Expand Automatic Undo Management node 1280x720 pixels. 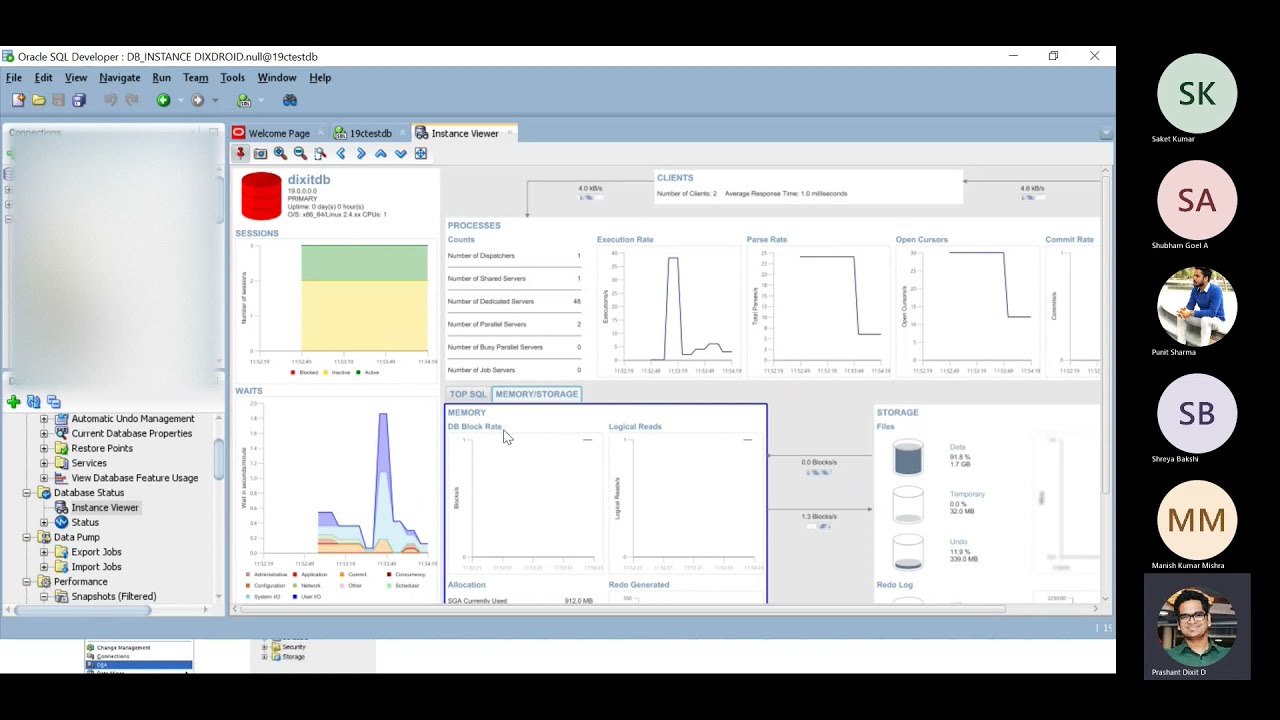pos(44,419)
